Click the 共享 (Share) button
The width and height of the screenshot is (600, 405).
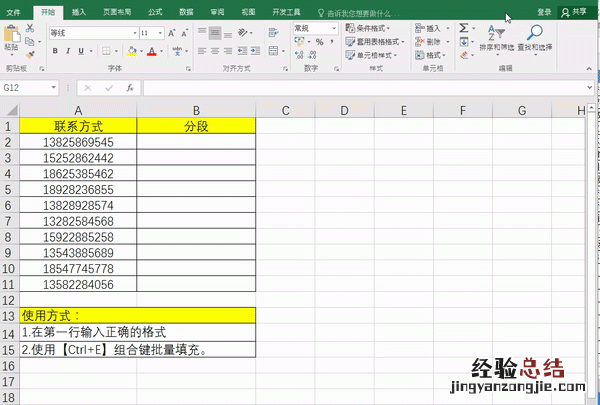tap(576, 12)
